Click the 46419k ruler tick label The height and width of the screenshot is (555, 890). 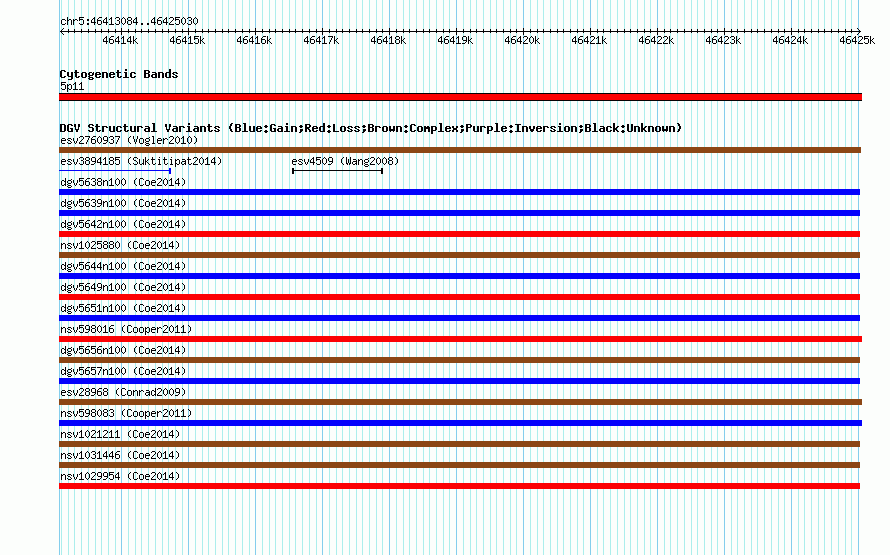(455, 40)
